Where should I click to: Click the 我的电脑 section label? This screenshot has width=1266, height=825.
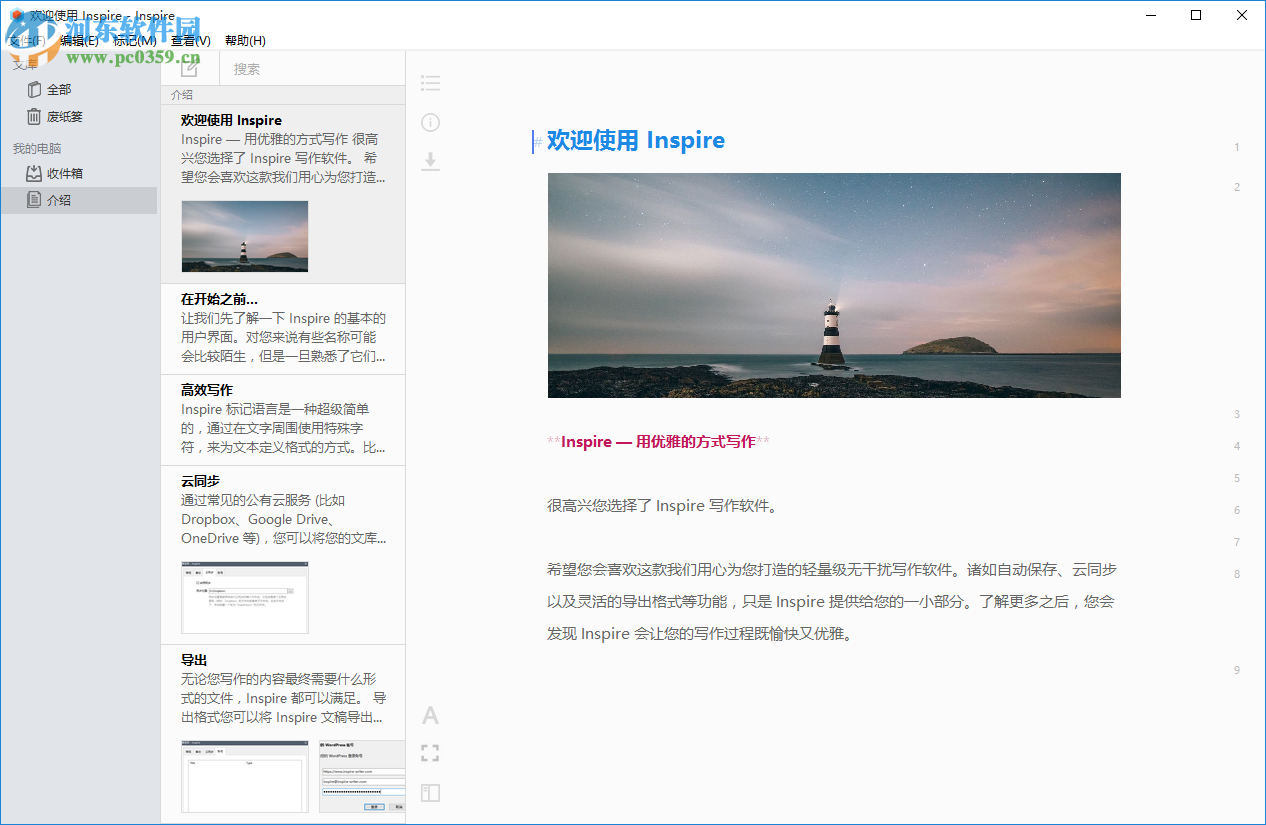tap(37, 149)
